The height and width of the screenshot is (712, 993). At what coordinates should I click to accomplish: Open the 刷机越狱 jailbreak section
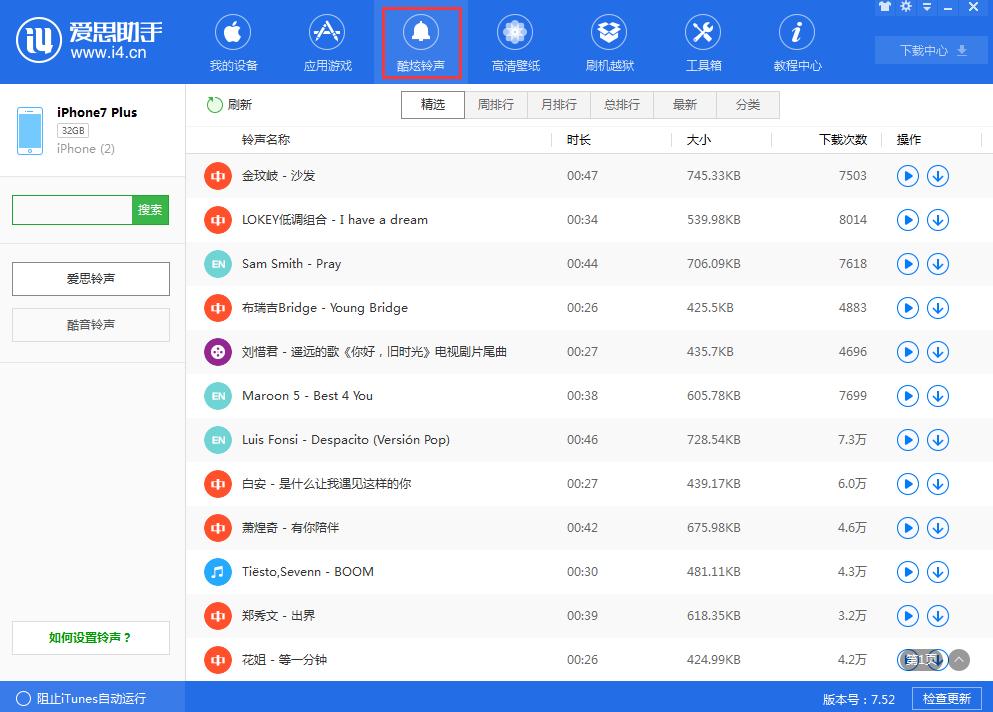coord(608,42)
